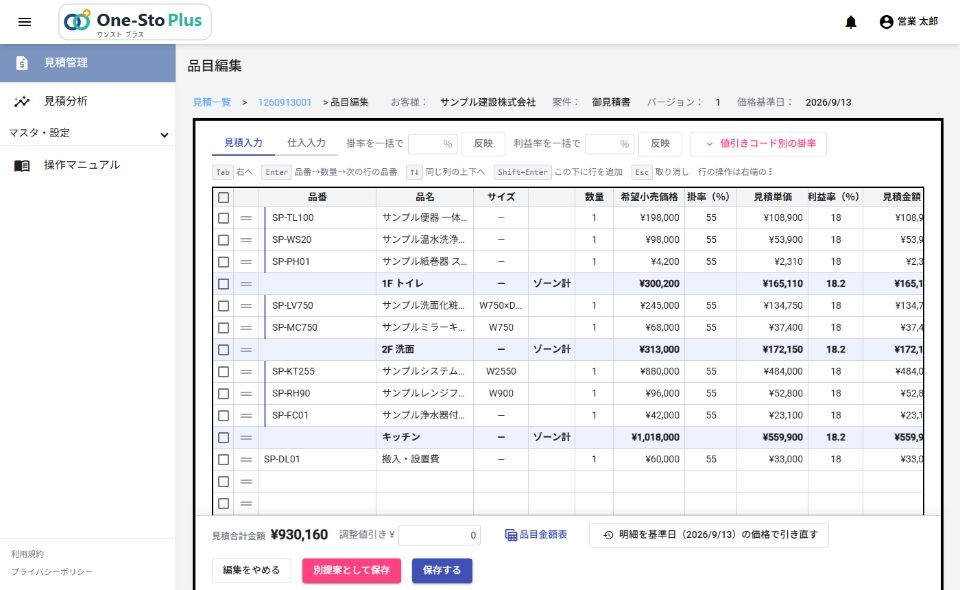Click the 別提案として保存 button
The height and width of the screenshot is (590, 960).
(x=351, y=570)
